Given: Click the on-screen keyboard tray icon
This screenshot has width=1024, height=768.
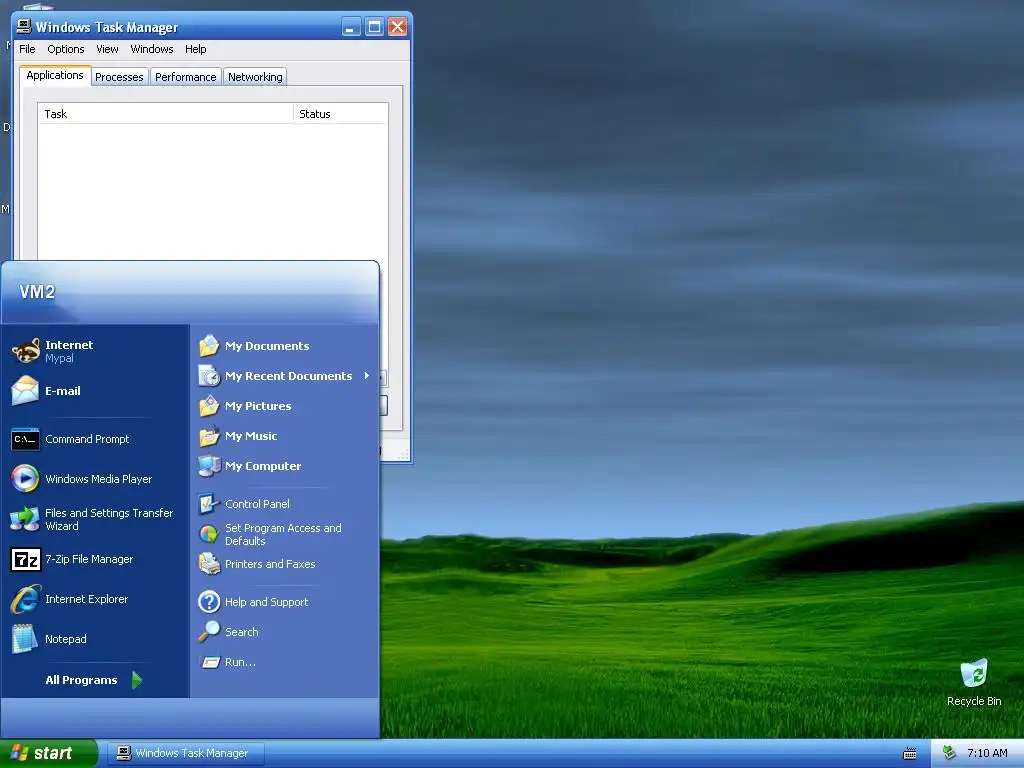Looking at the screenshot, I should [910, 754].
